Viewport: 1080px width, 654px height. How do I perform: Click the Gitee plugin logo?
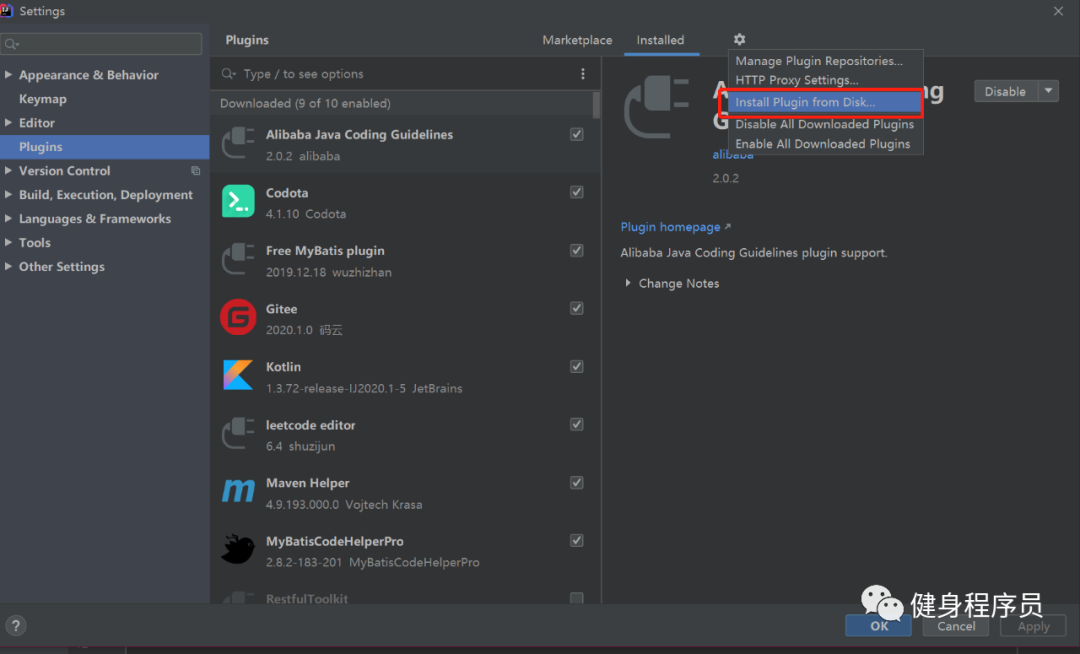click(238, 317)
